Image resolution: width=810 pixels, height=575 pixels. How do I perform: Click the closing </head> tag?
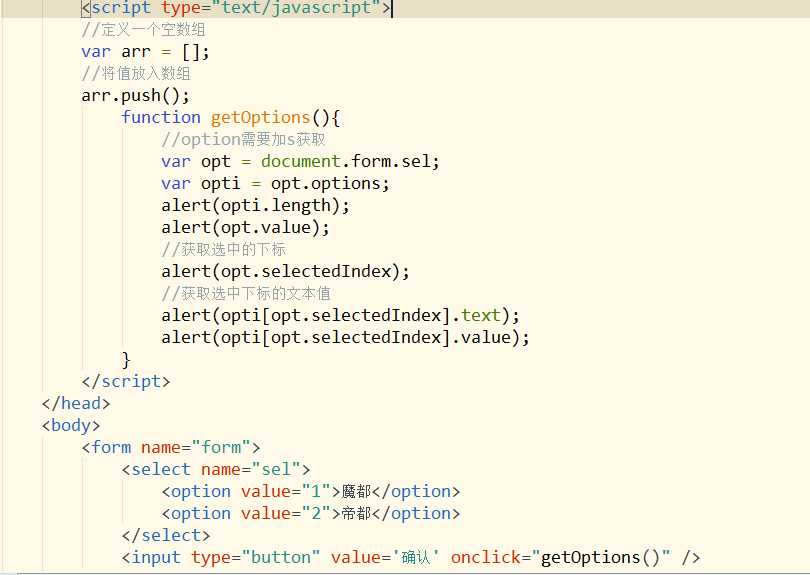(76, 403)
